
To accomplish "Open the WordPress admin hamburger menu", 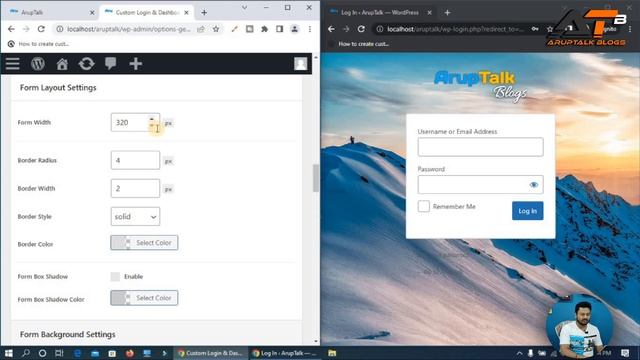I will (x=13, y=64).
